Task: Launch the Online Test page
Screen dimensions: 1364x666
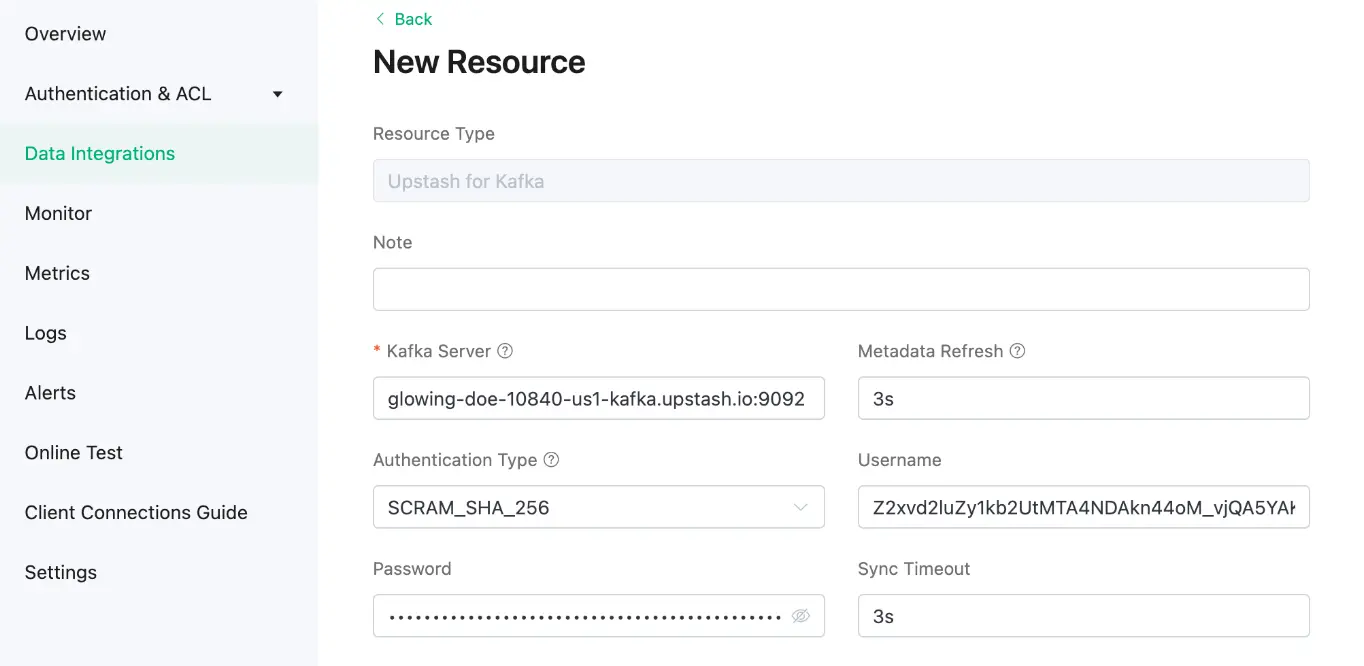Action: pos(73,453)
